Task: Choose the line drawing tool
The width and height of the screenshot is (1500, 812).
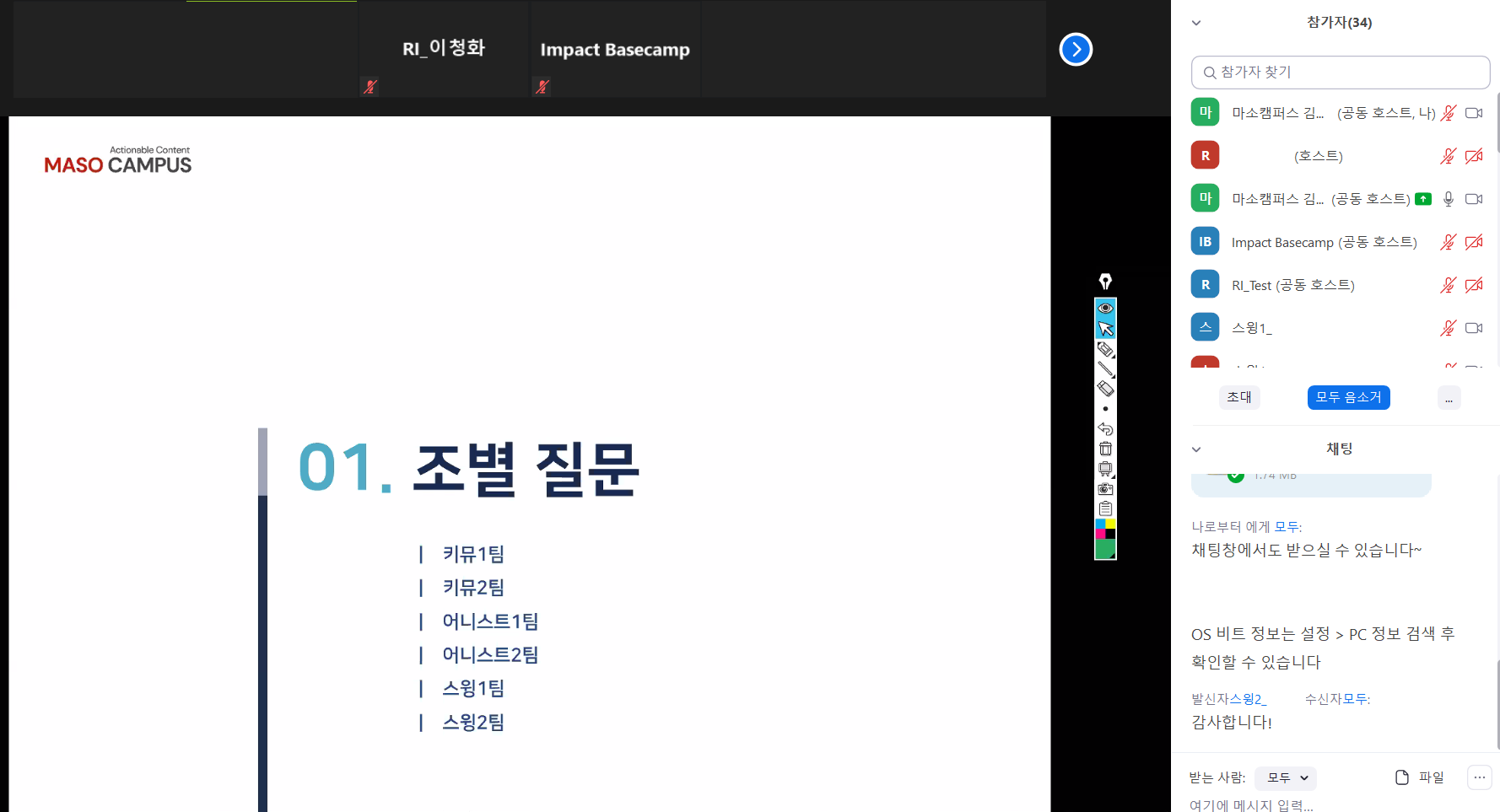Action: click(1105, 369)
